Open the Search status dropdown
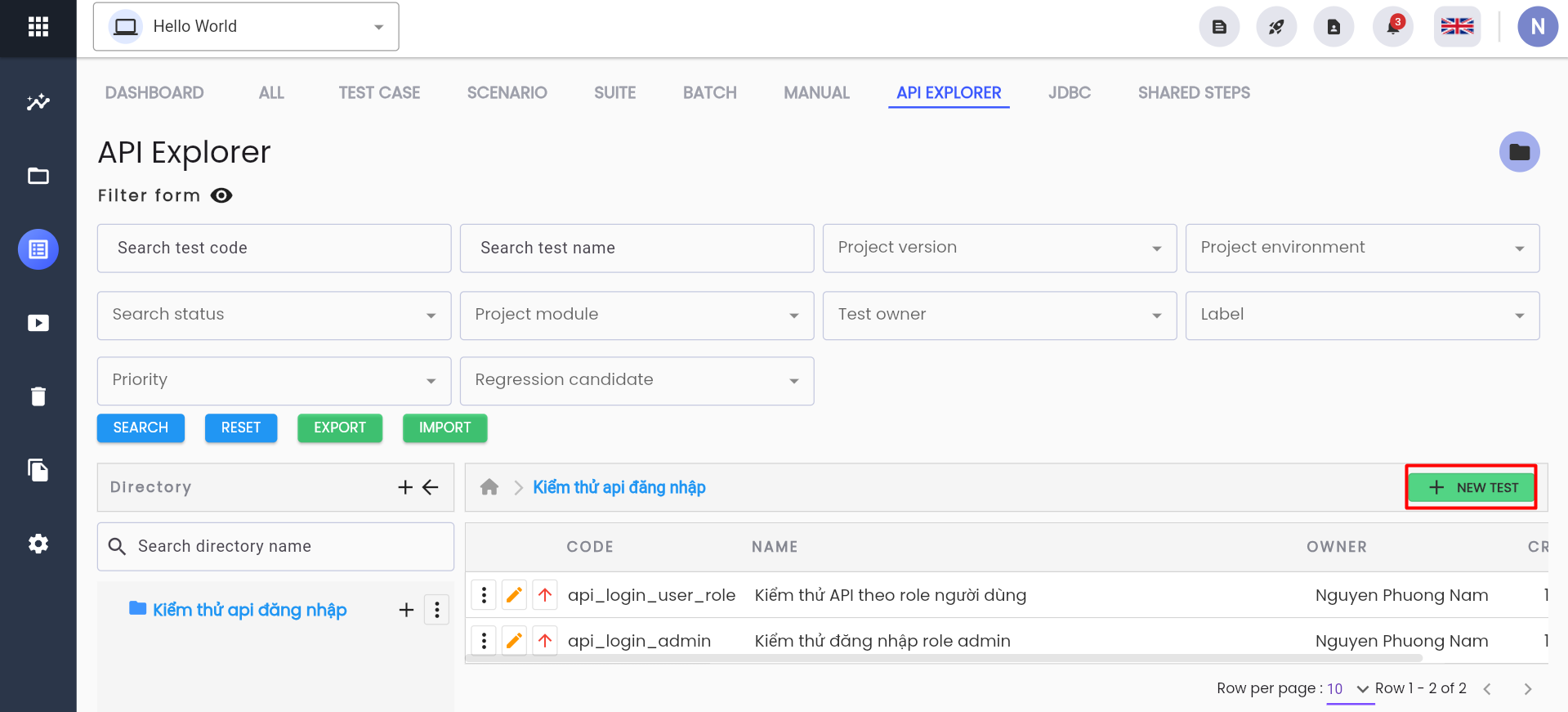Screen dimensions: 1568x712 pyautogui.click(x=274, y=315)
